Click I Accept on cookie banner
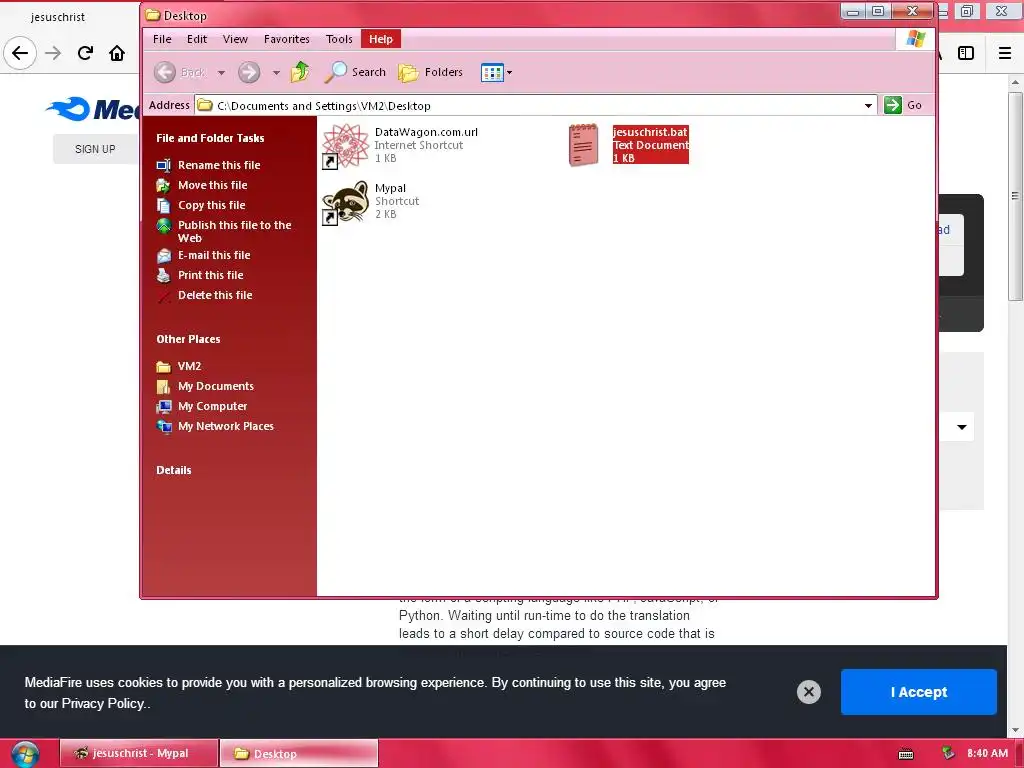 tap(919, 692)
